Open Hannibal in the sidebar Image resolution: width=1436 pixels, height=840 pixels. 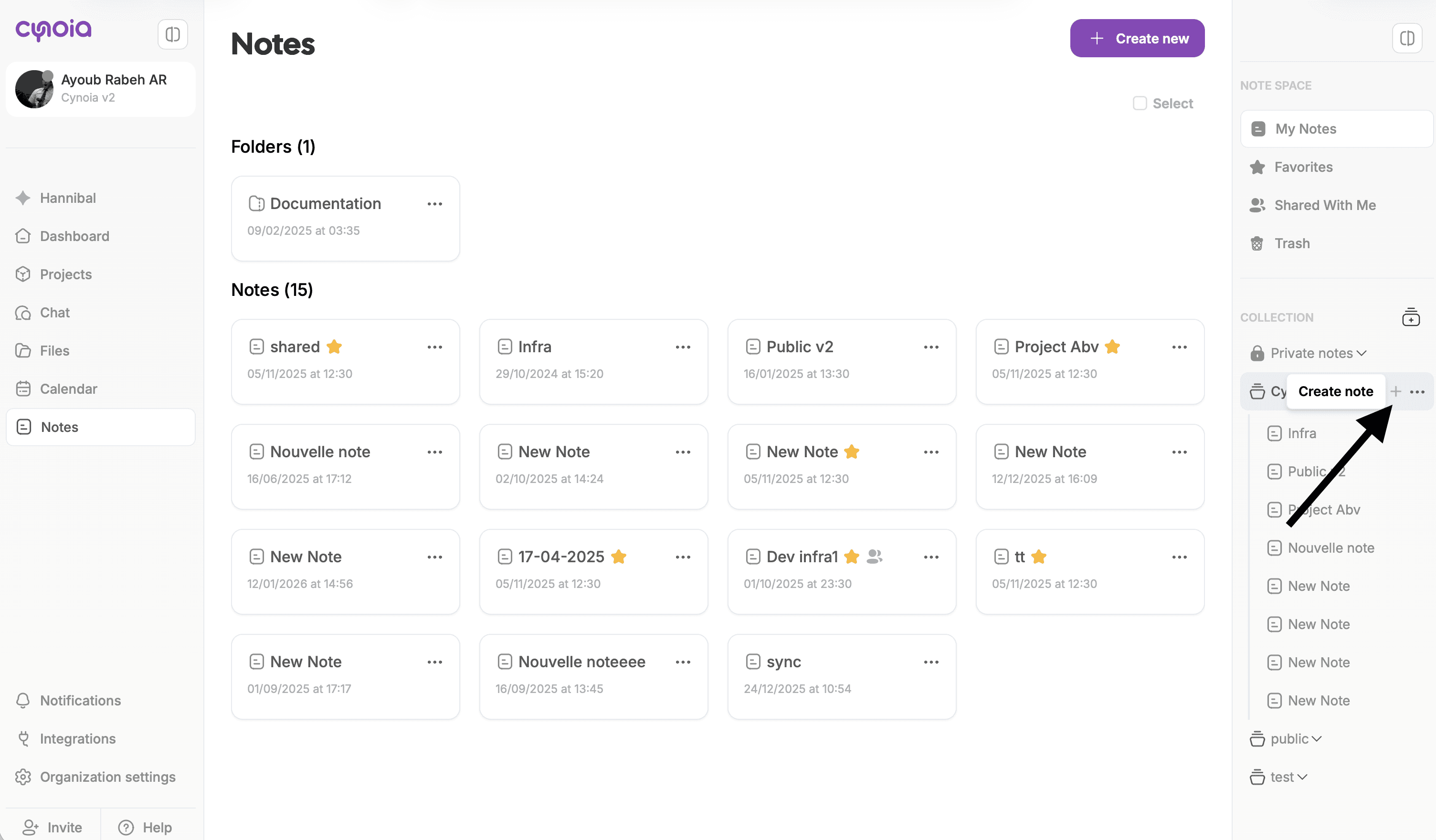[x=68, y=198]
